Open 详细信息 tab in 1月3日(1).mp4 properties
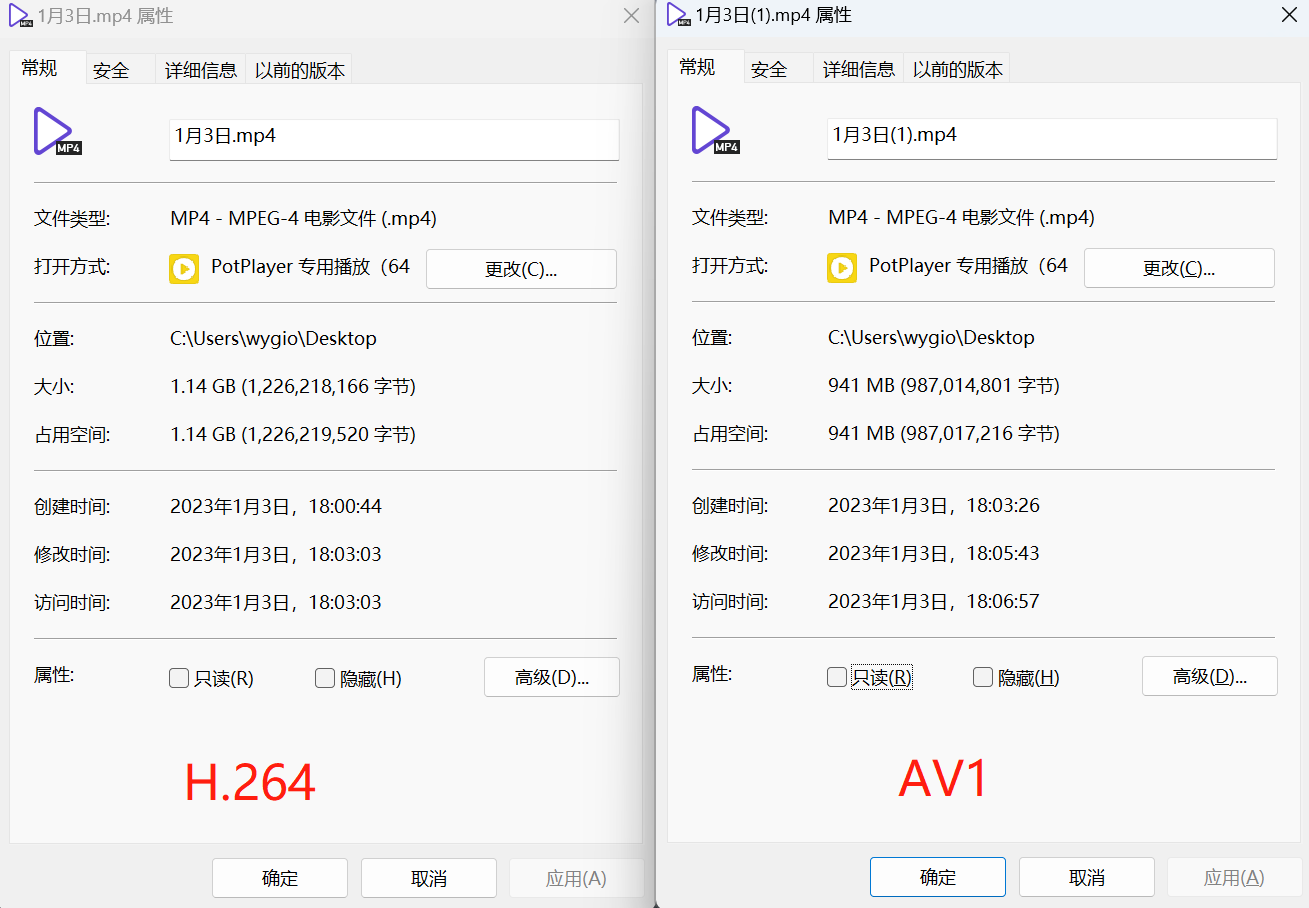The height and width of the screenshot is (908, 1309). click(859, 69)
